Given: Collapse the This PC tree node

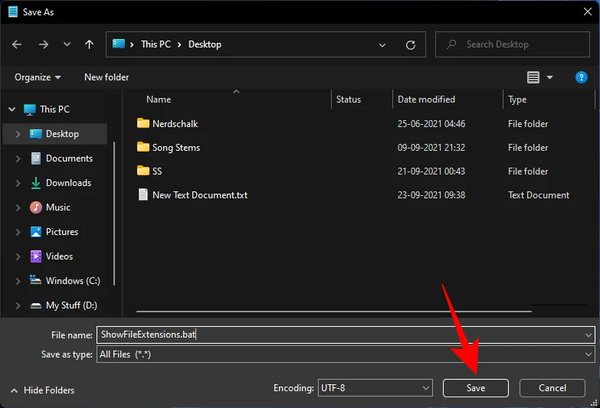Looking at the screenshot, I should 12,109.
